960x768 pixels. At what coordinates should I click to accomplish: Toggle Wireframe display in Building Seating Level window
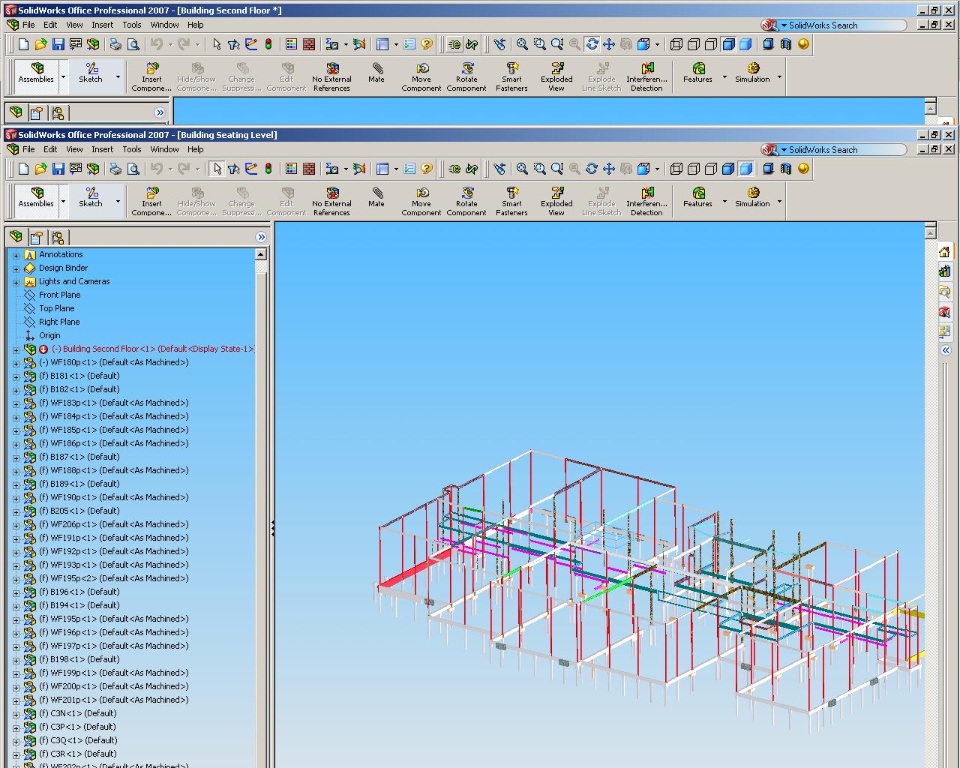677,168
